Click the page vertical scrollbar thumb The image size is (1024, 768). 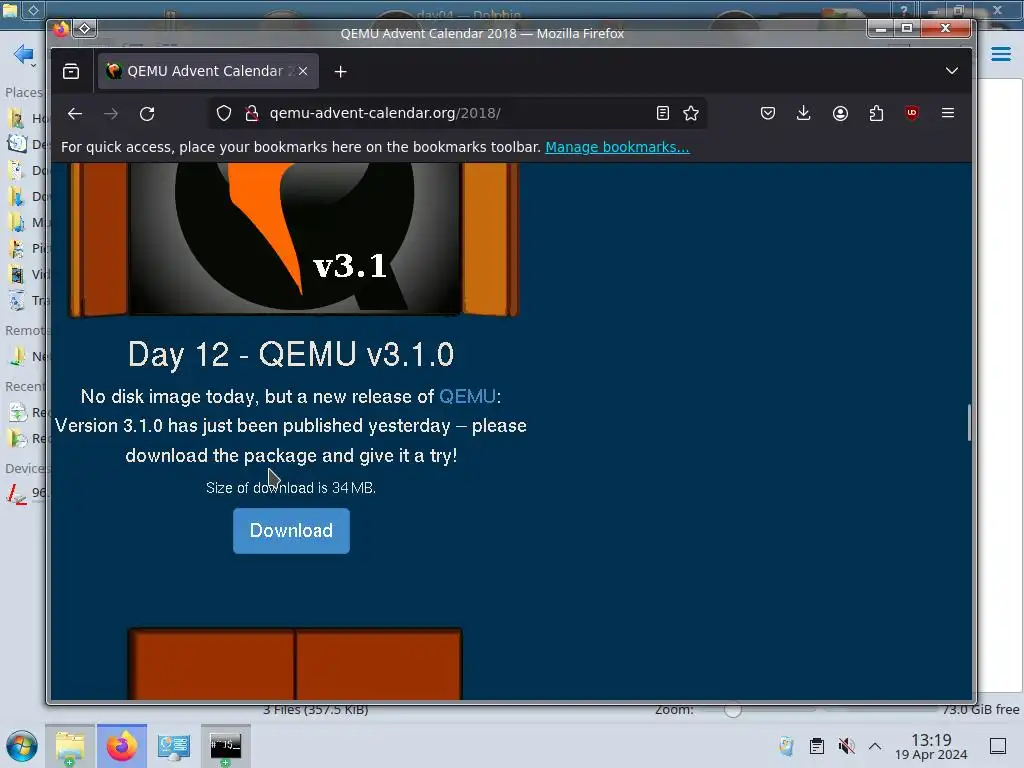click(969, 423)
